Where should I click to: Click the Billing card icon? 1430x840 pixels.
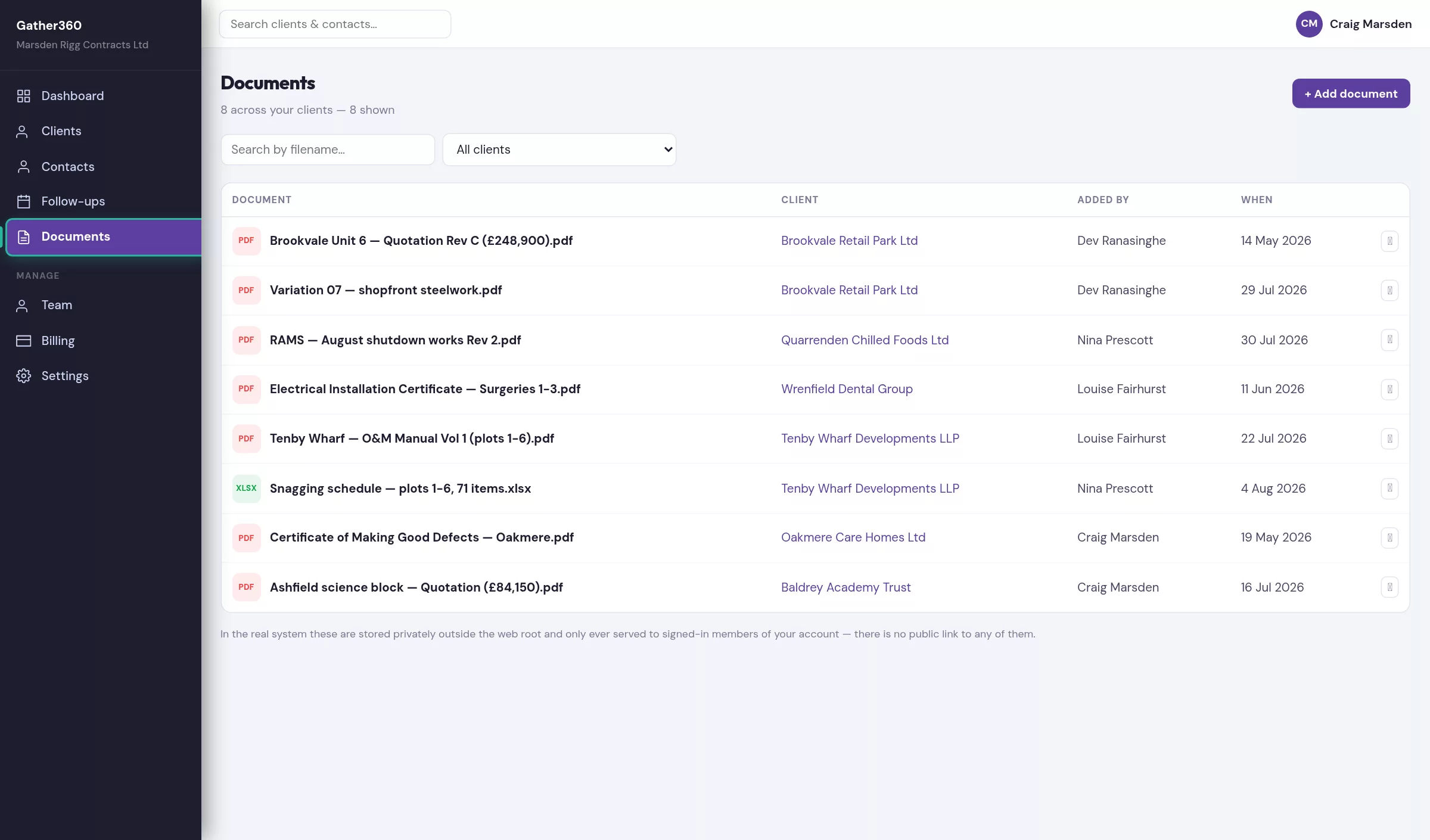pyautogui.click(x=23, y=341)
